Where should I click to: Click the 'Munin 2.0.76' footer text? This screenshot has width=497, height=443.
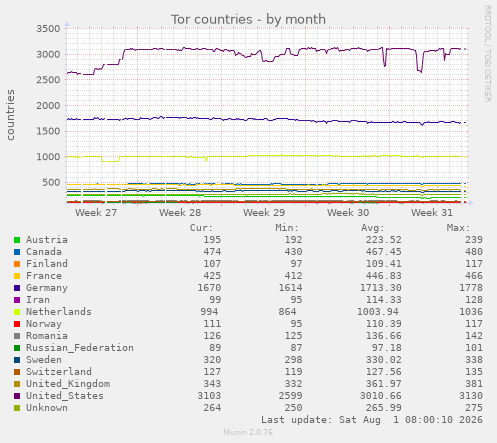point(248,432)
